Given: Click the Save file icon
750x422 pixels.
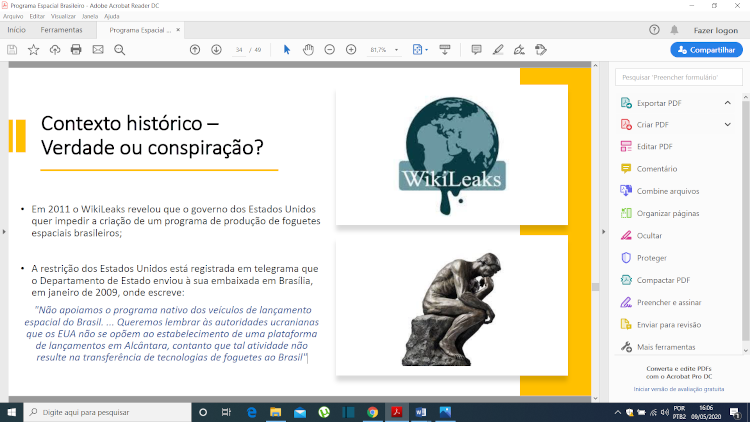Looking at the screenshot, I should [12, 50].
